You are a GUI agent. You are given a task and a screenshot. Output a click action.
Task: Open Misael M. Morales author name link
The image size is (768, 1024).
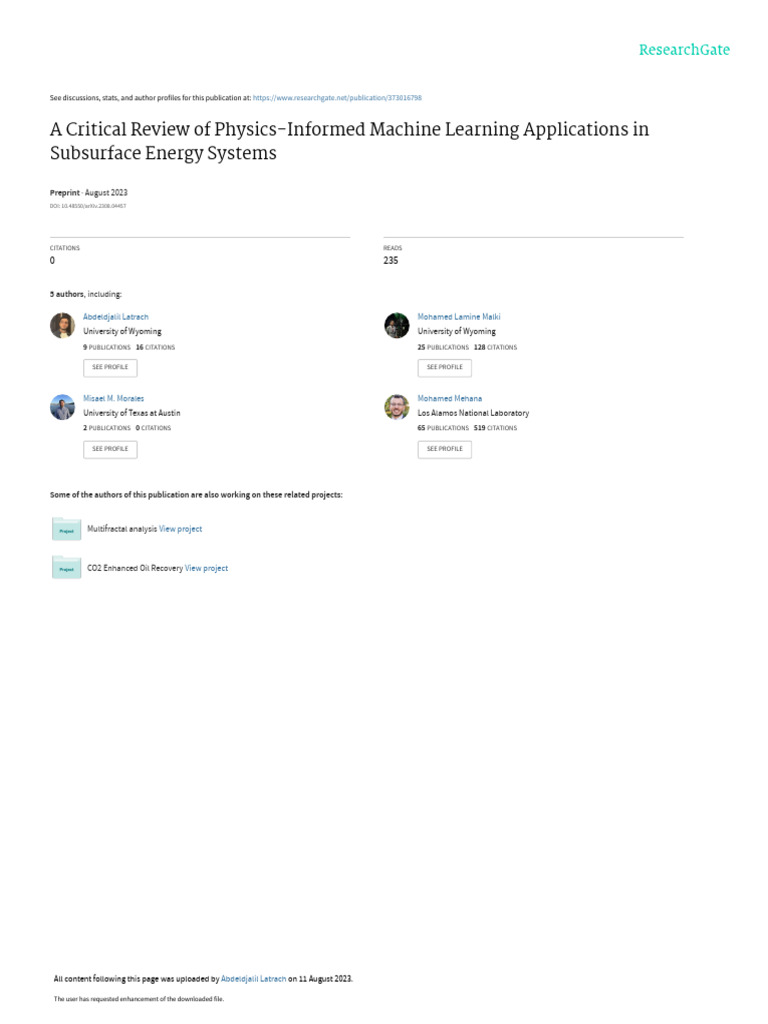coord(113,398)
